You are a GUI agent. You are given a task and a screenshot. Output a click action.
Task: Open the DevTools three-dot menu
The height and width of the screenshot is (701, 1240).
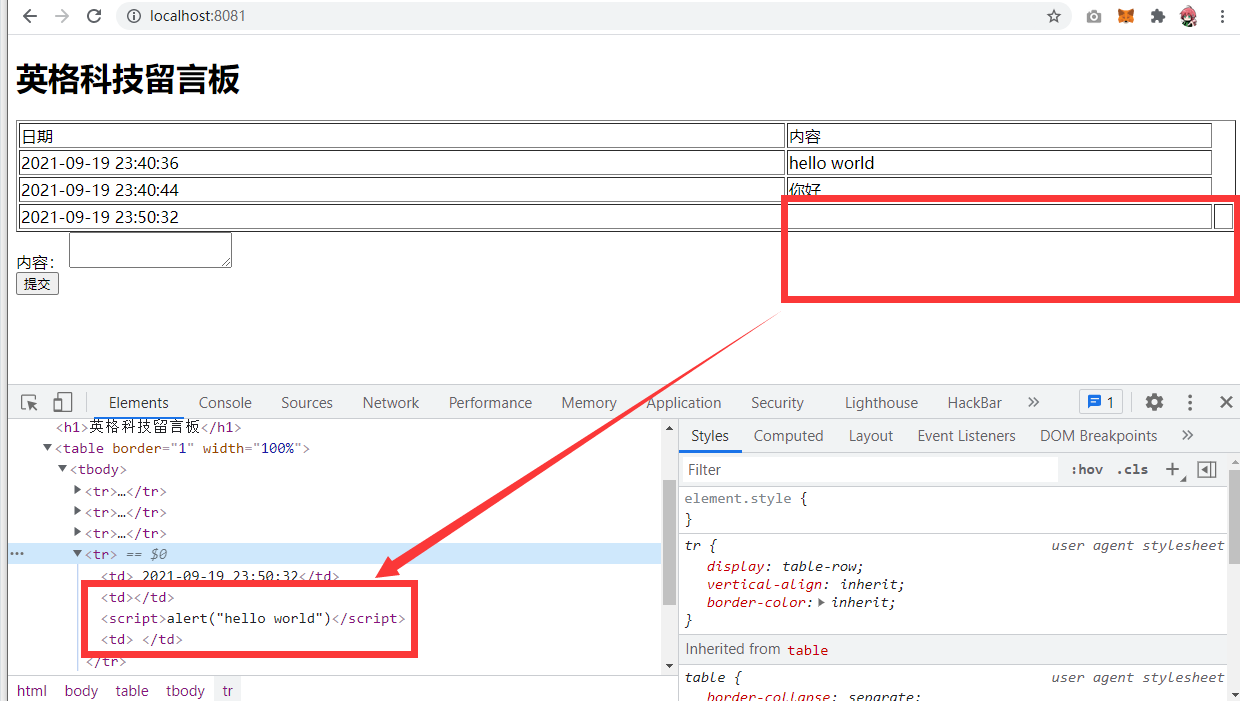1190,402
